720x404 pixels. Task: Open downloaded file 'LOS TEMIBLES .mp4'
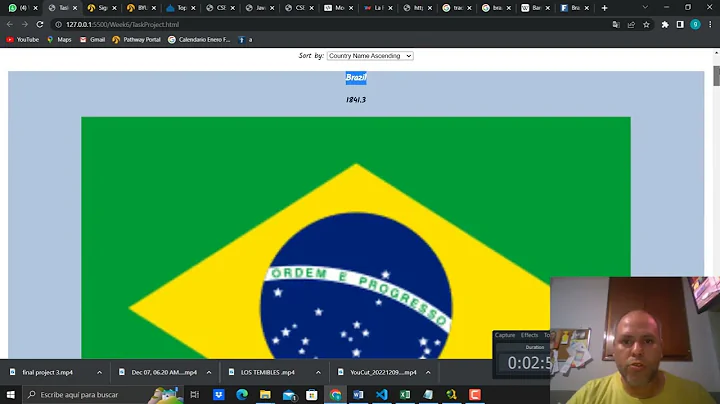pos(268,372)
